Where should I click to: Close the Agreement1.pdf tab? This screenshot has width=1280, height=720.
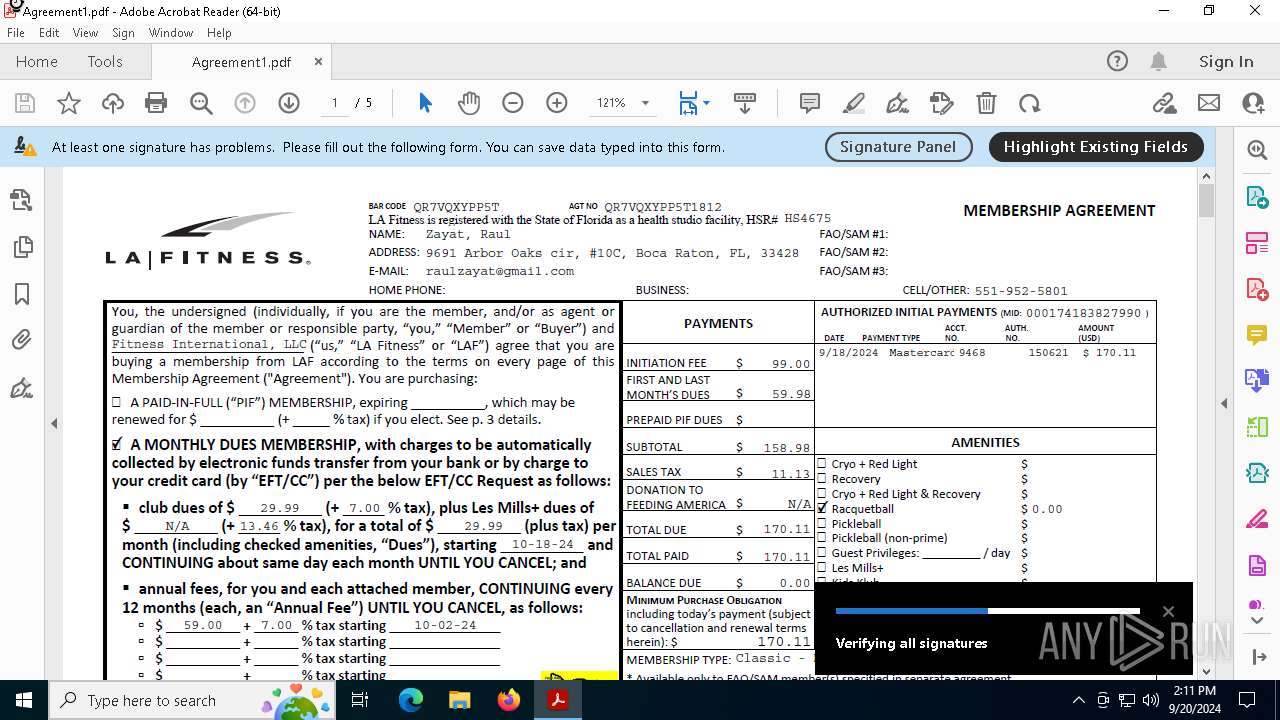pos(318,61)
